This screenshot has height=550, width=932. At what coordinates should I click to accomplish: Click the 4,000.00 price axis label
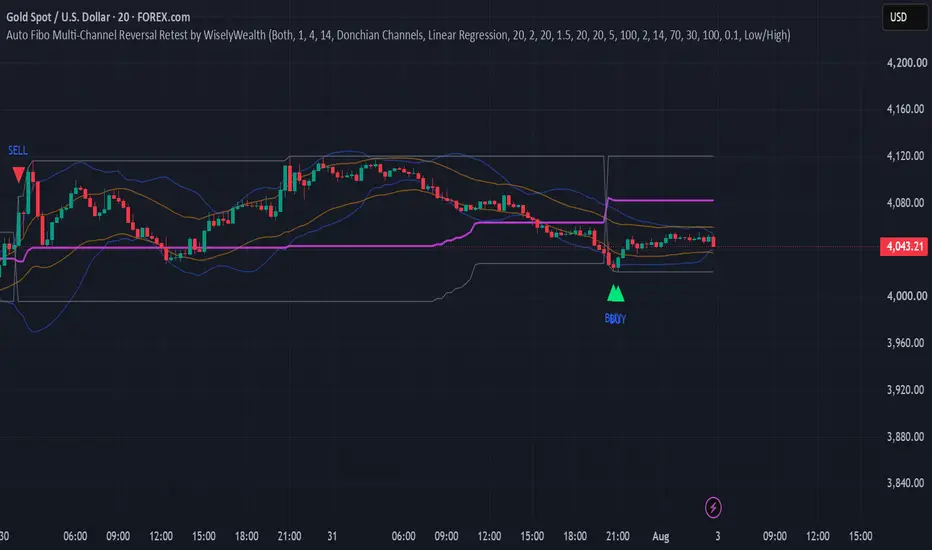906,296
